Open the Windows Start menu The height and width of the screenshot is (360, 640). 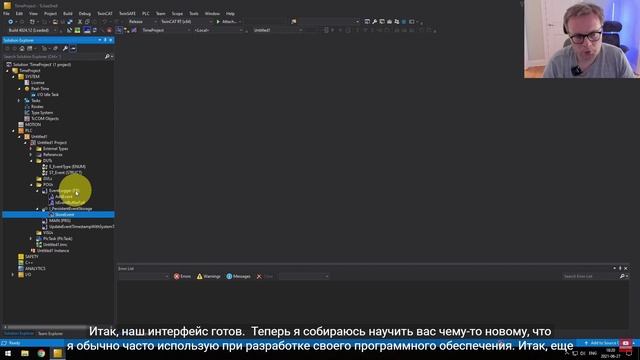pos(8,353)
